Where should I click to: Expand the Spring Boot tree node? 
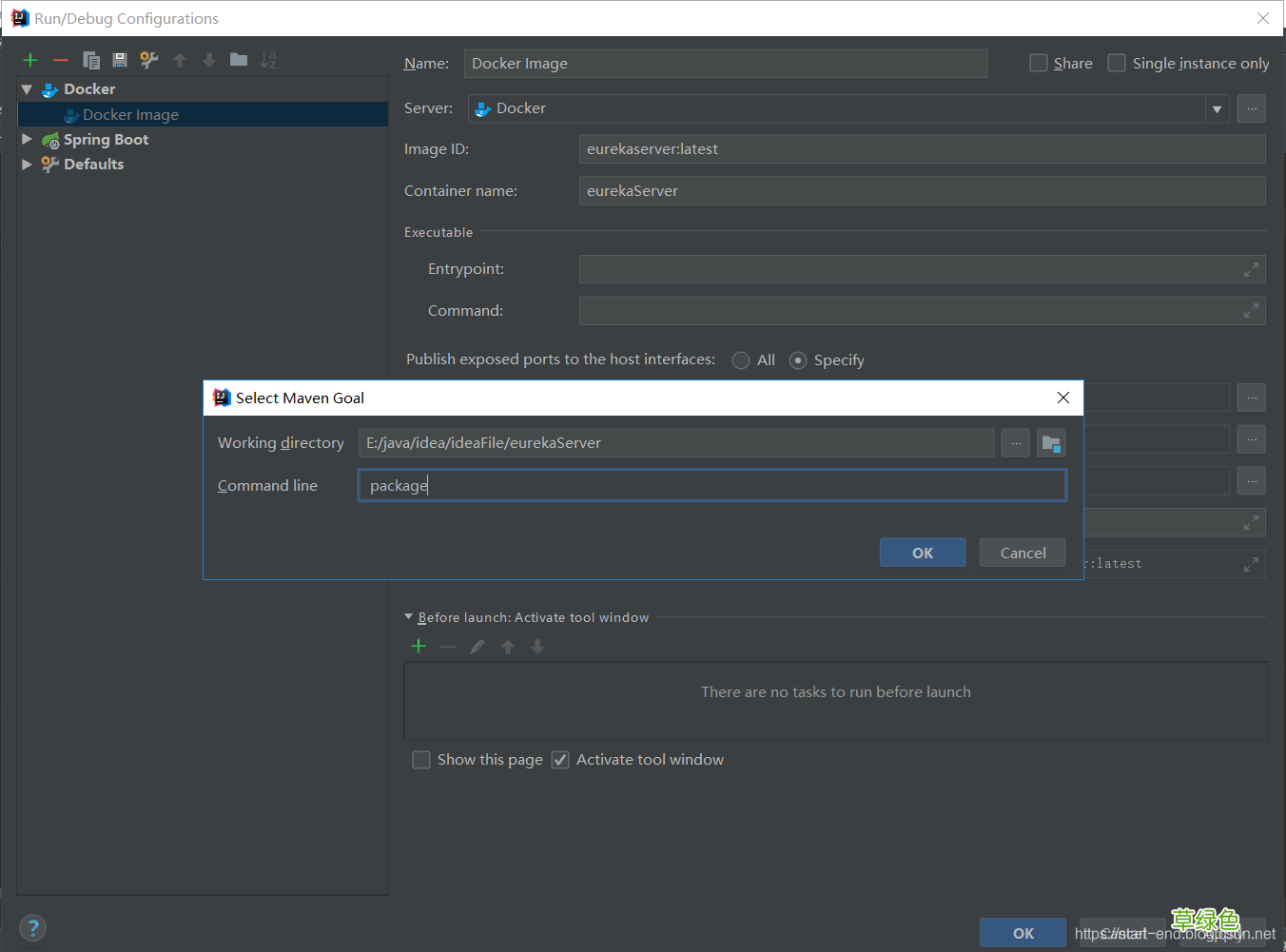click(x=27, y=139)
